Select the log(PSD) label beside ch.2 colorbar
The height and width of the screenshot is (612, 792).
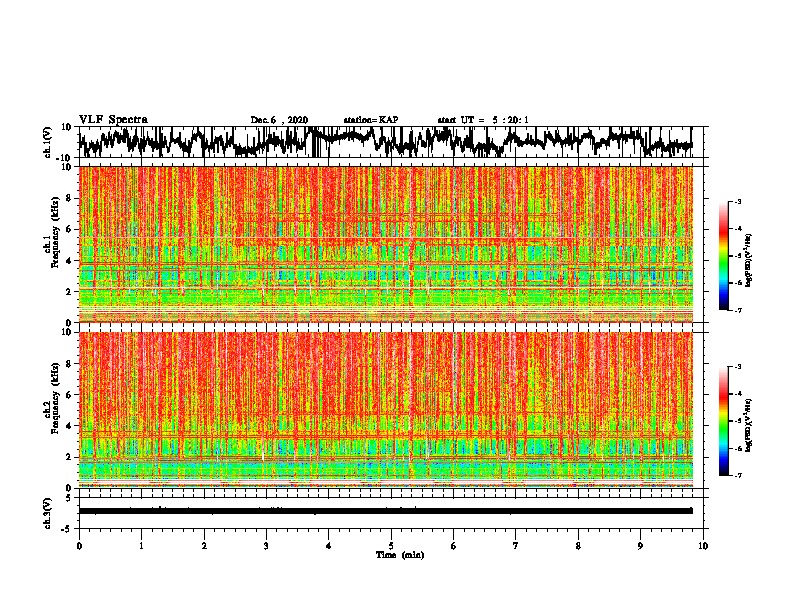point(749,425)
